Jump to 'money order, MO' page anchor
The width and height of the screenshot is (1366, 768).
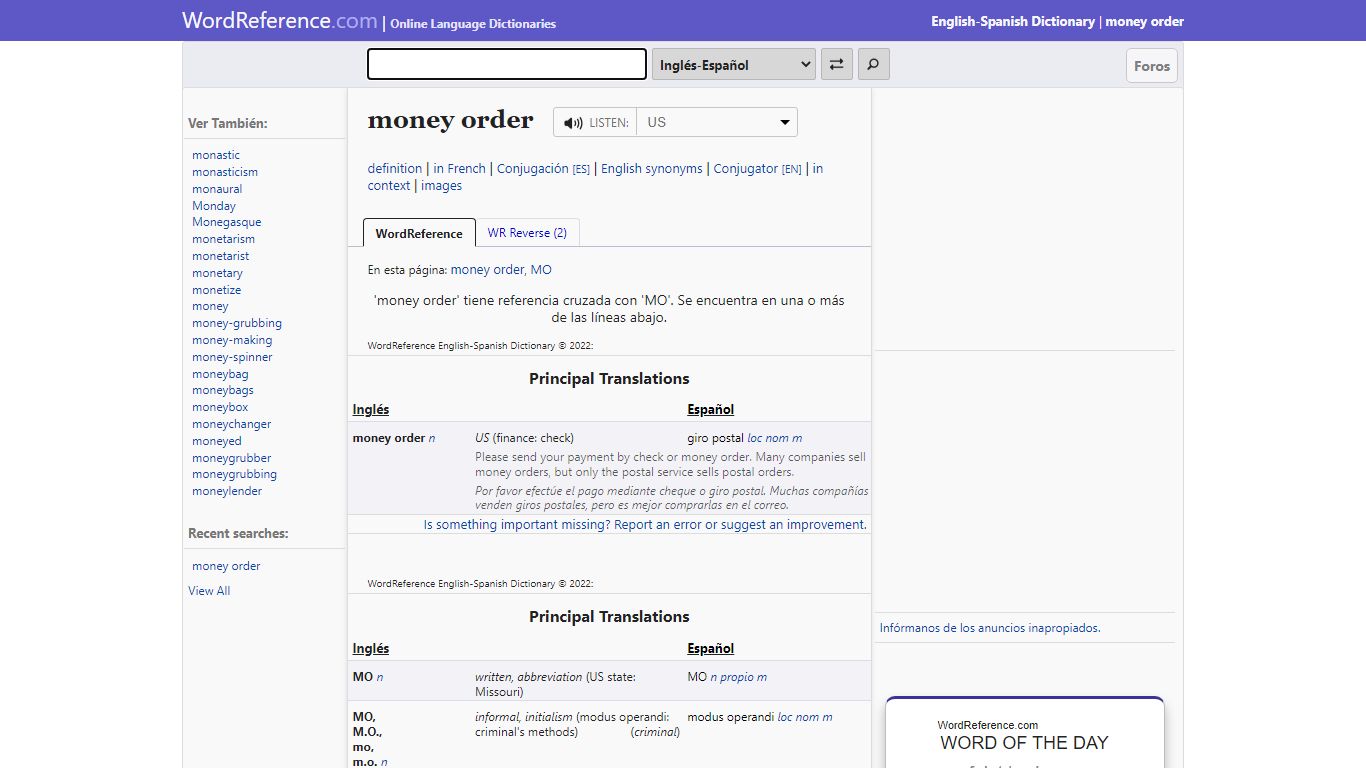[501, 270]
